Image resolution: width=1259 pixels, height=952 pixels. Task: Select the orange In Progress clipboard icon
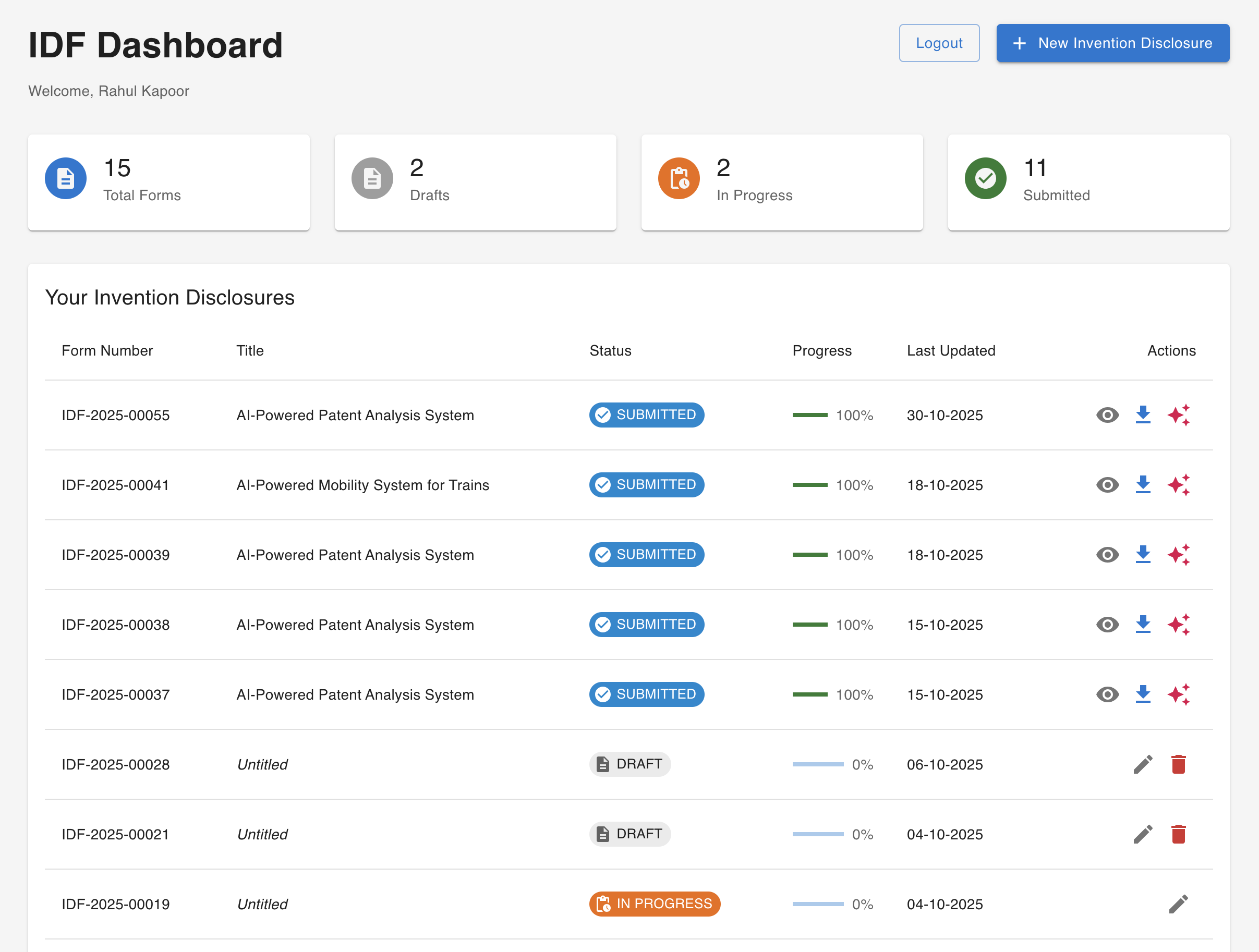679,178
